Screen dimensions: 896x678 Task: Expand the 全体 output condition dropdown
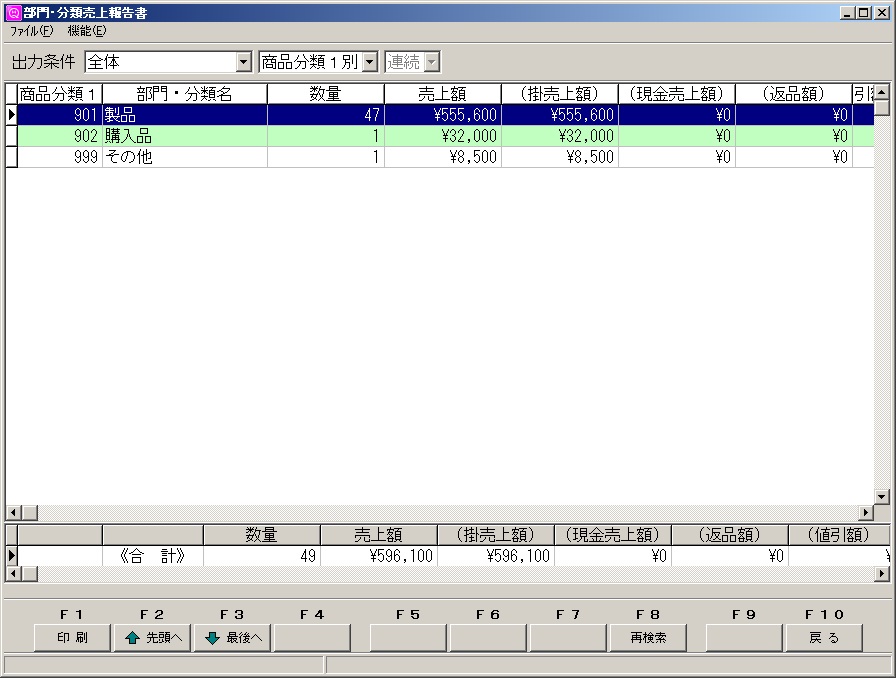click(243, 62)
